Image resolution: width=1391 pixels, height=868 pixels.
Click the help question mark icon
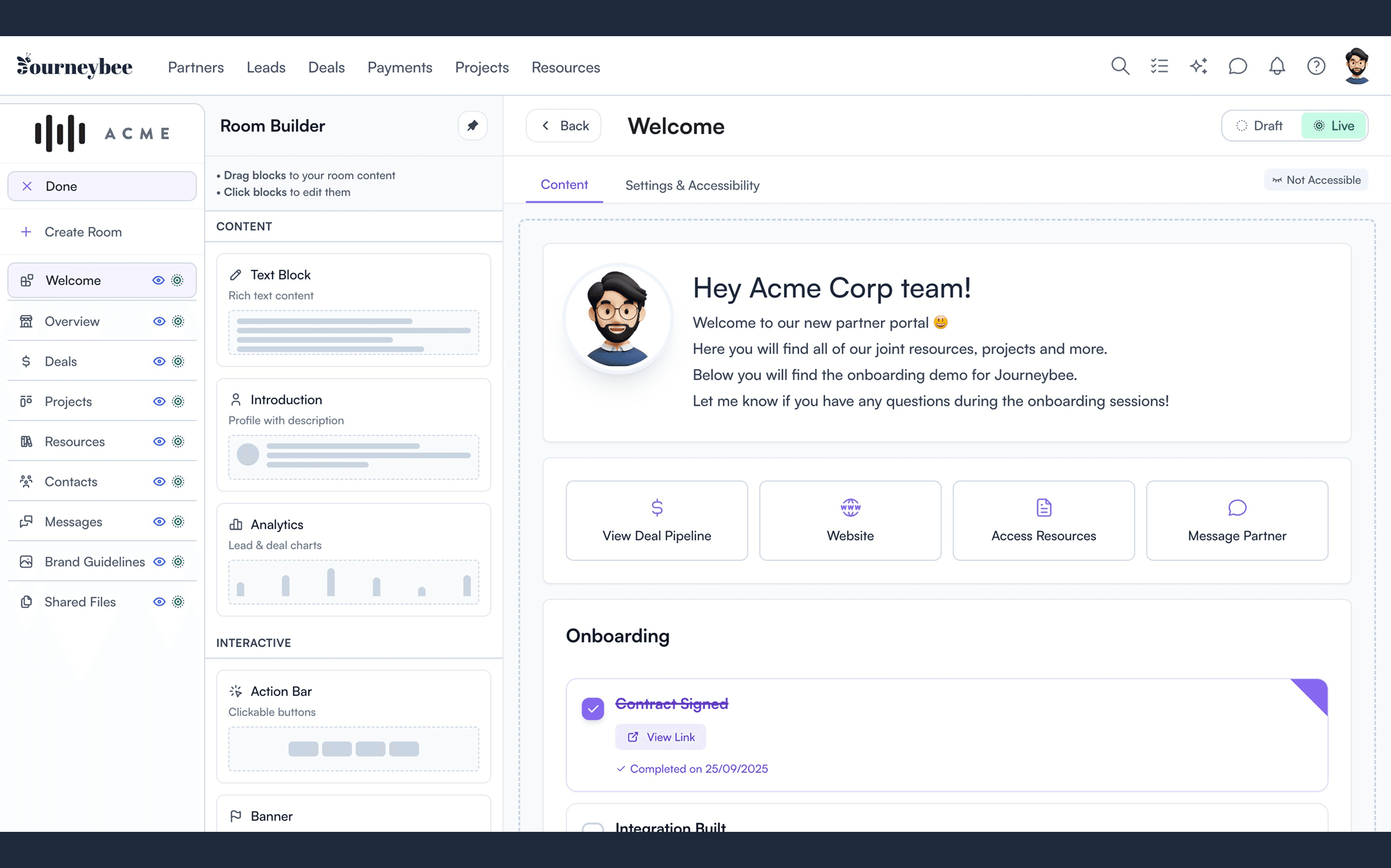[x=1316, y=66]
